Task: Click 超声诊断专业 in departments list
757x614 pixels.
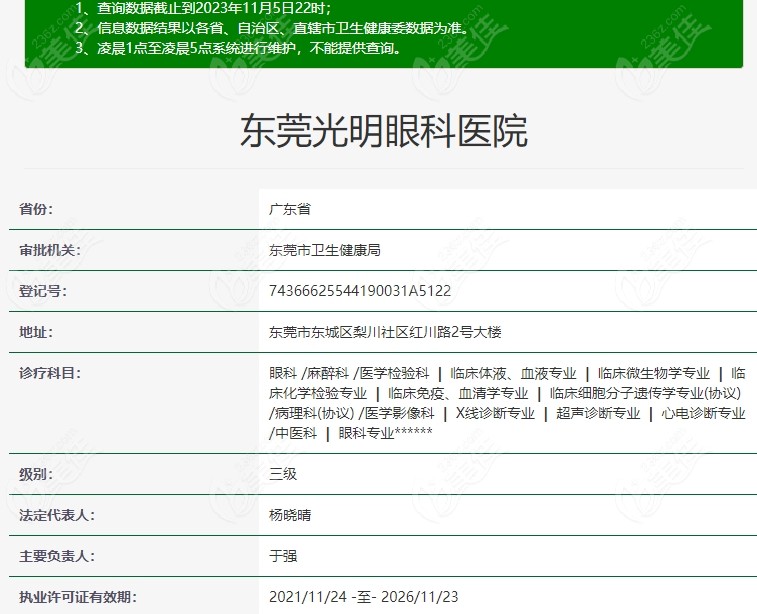Action: tap(598, 413)
